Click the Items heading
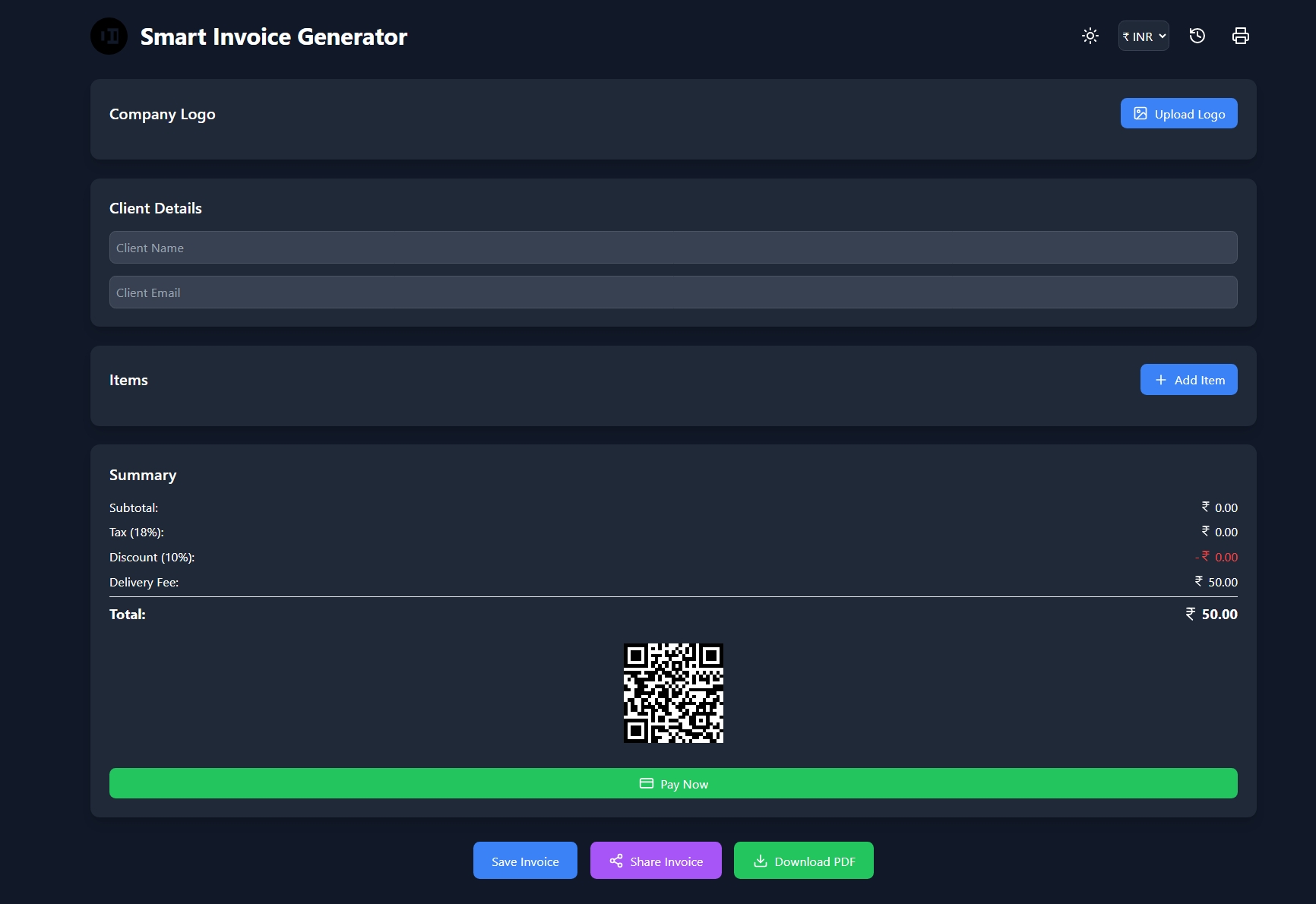Image resolution: width=1316 pixels, height=904 pixels. 128,380
